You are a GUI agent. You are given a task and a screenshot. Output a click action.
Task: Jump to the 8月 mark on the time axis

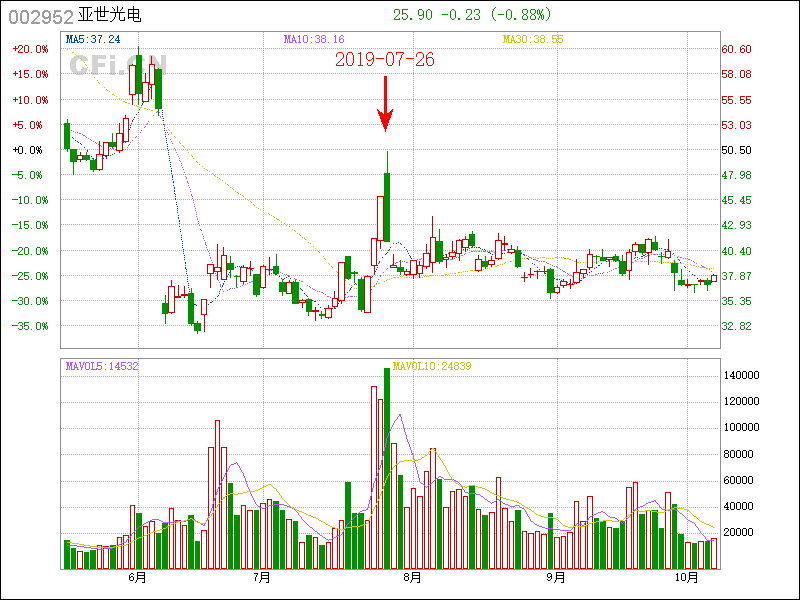coord(411,578)
